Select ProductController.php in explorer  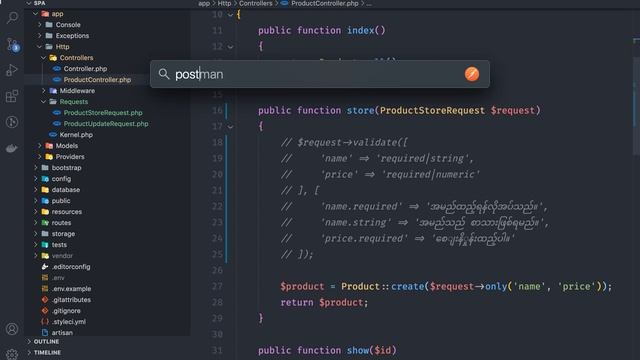click(x=97, y=80)
